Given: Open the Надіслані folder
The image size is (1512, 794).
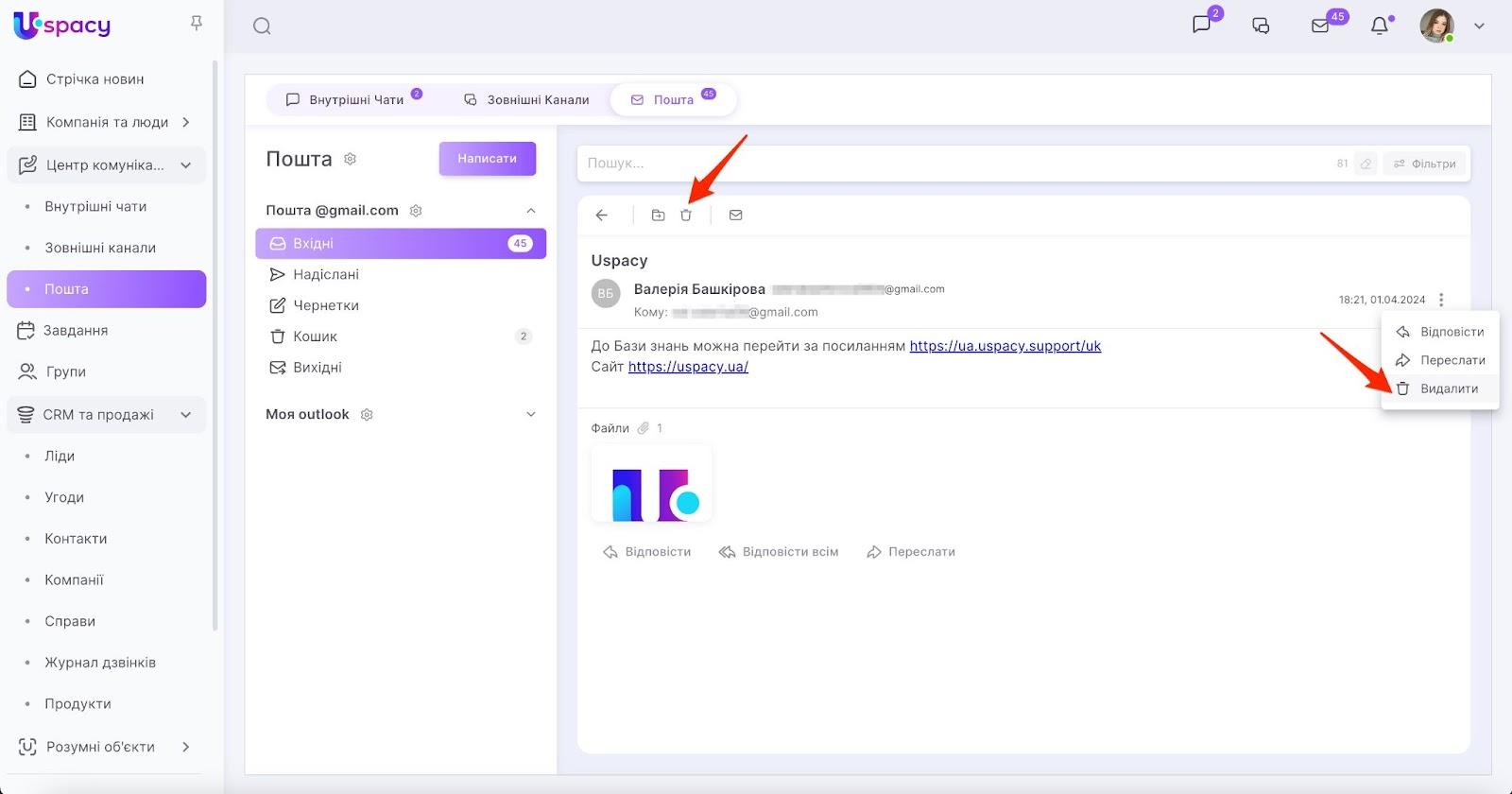Looking at the screenshot, I should pos(401,274).
